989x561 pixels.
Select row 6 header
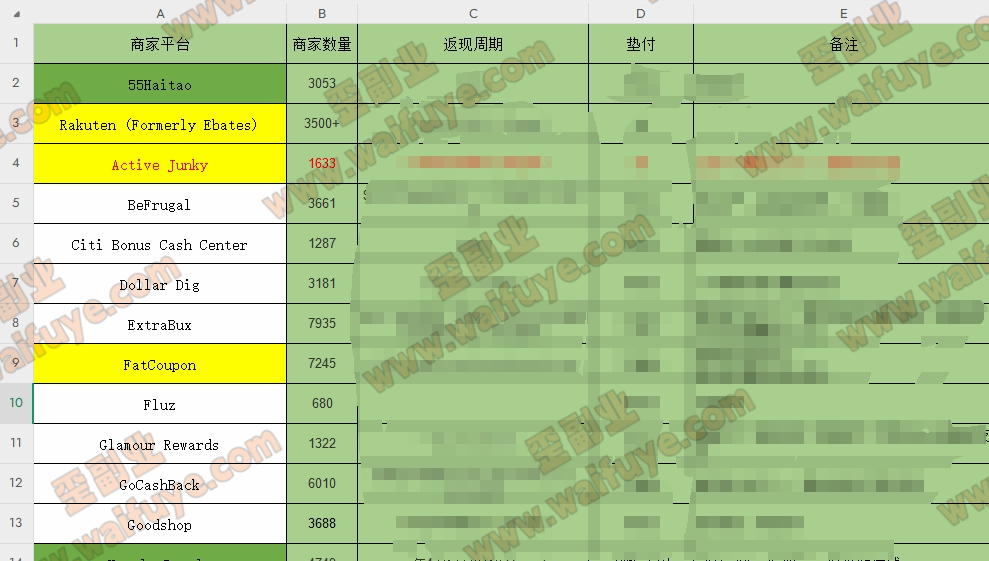(16, 244)
